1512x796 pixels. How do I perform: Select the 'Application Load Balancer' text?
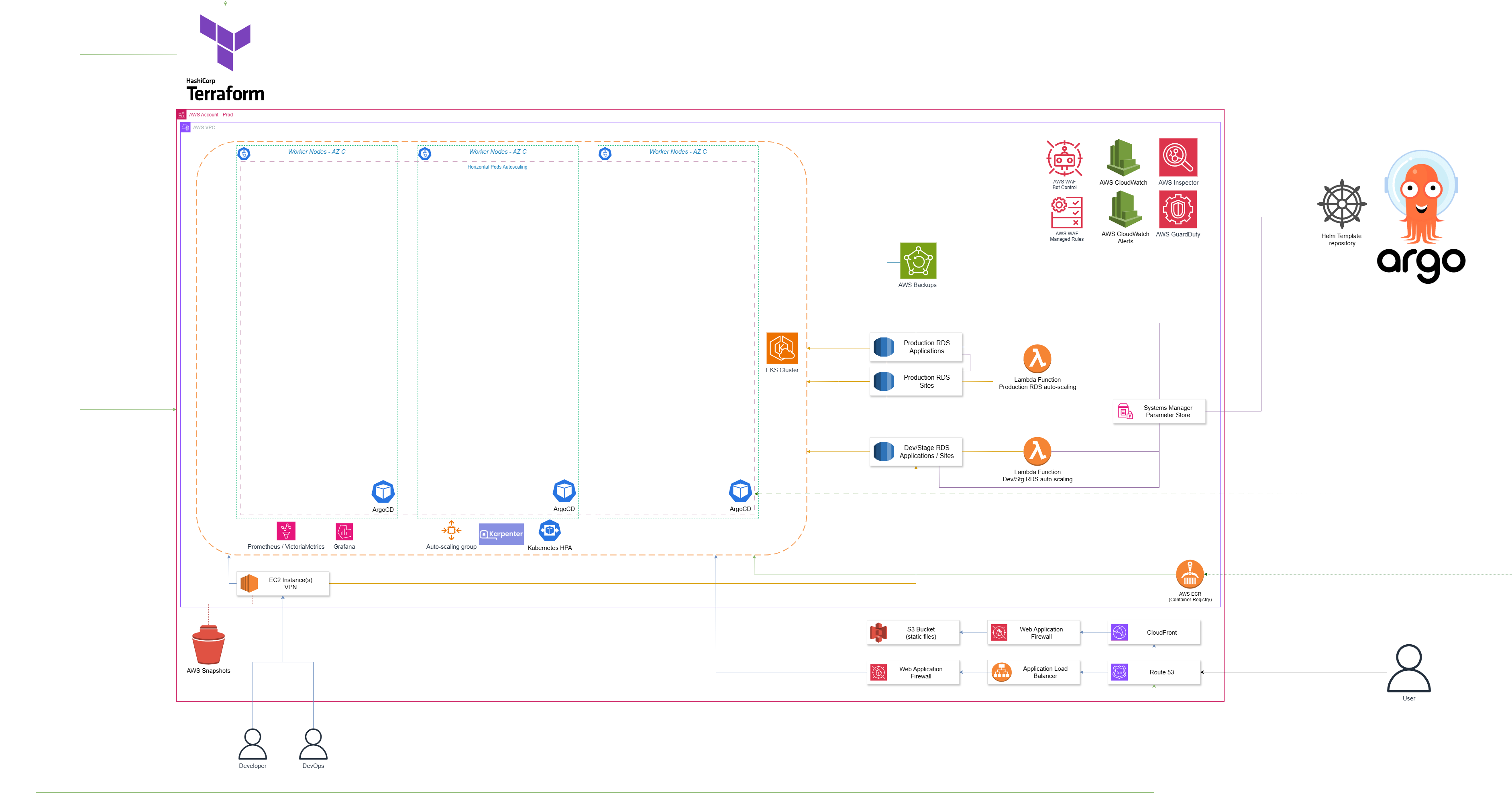click(1045, 672)
